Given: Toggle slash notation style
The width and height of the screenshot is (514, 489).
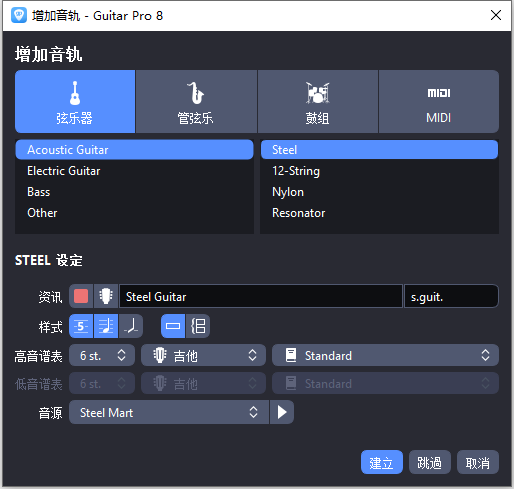Looking at the screenshot, I should click(x=131, y=326).
